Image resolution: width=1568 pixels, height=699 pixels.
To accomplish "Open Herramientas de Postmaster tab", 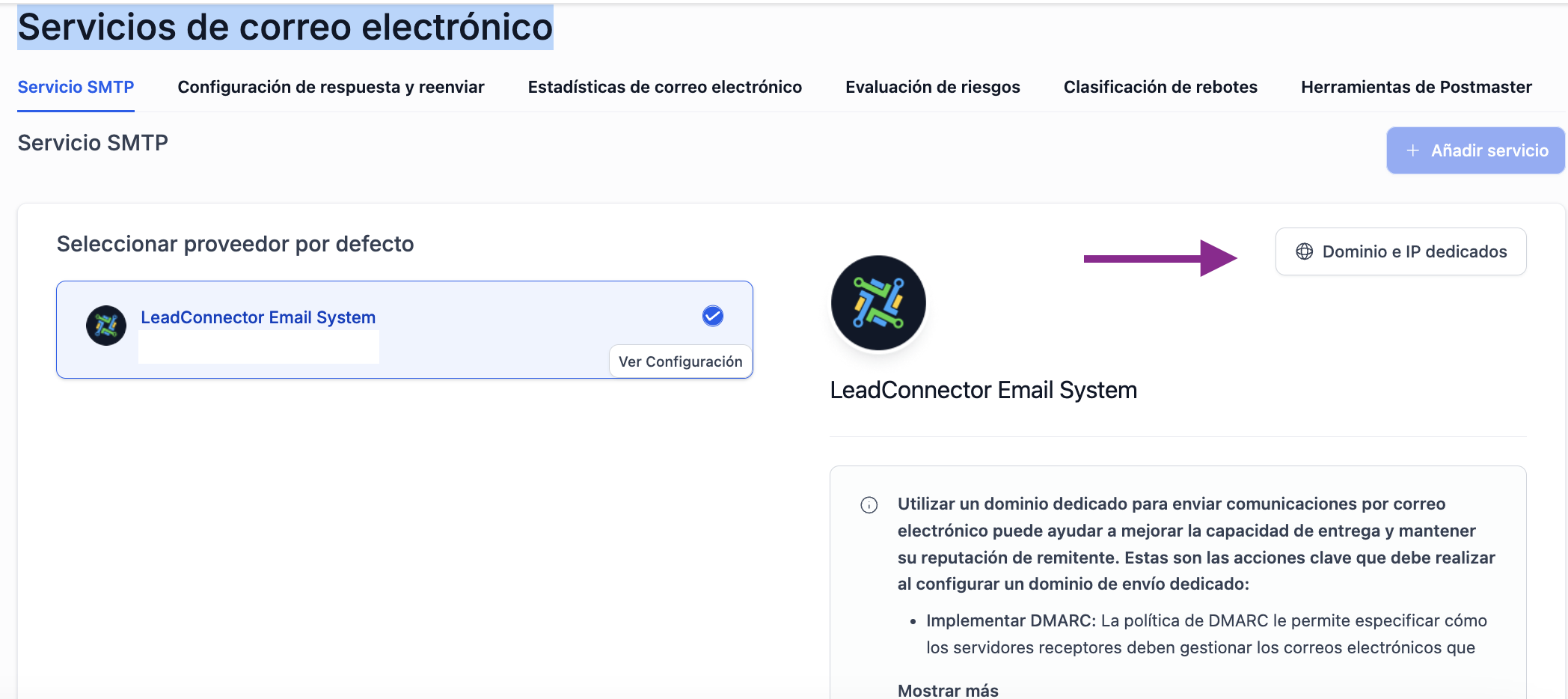I will [1416, 87].
